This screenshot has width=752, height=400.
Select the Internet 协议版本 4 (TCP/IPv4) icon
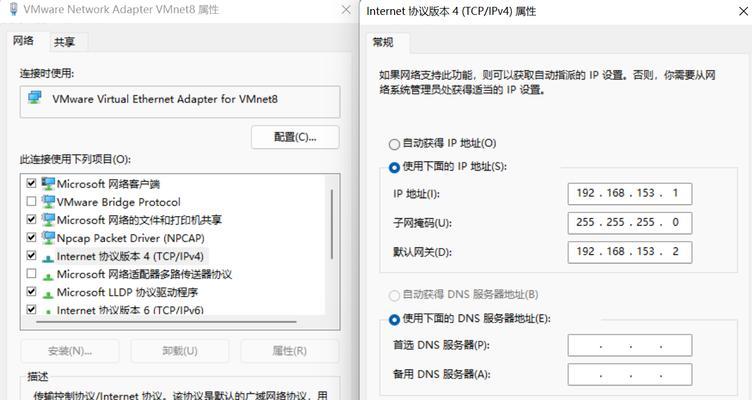pos(48,258)
